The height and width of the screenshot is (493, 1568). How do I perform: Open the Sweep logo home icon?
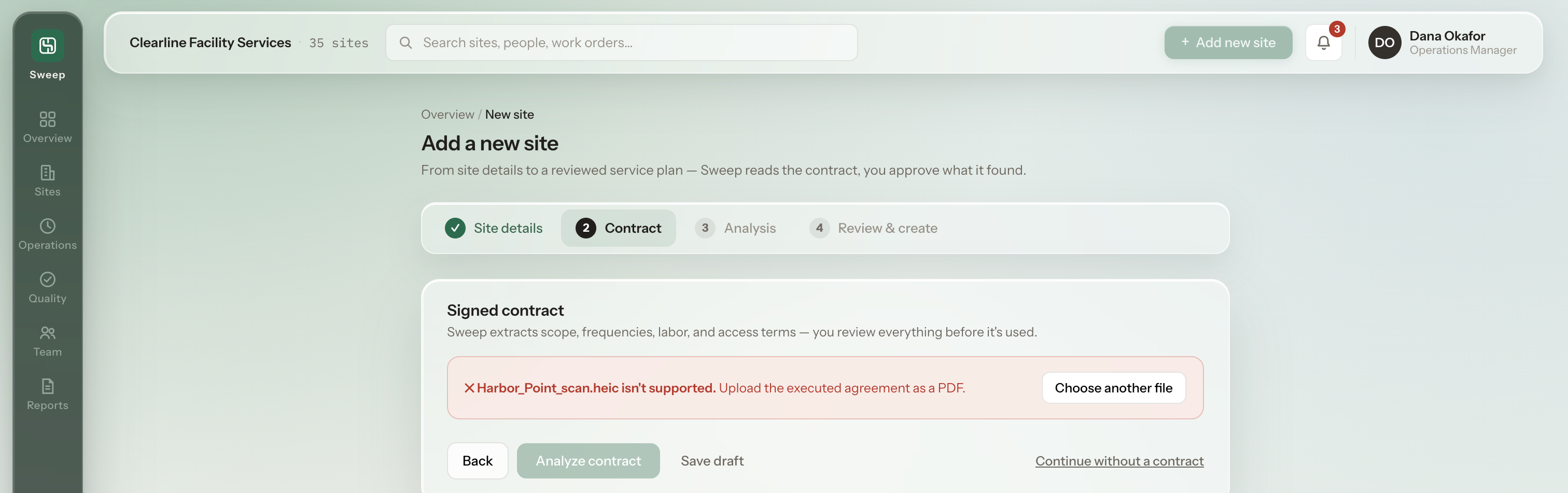point(48,46)
